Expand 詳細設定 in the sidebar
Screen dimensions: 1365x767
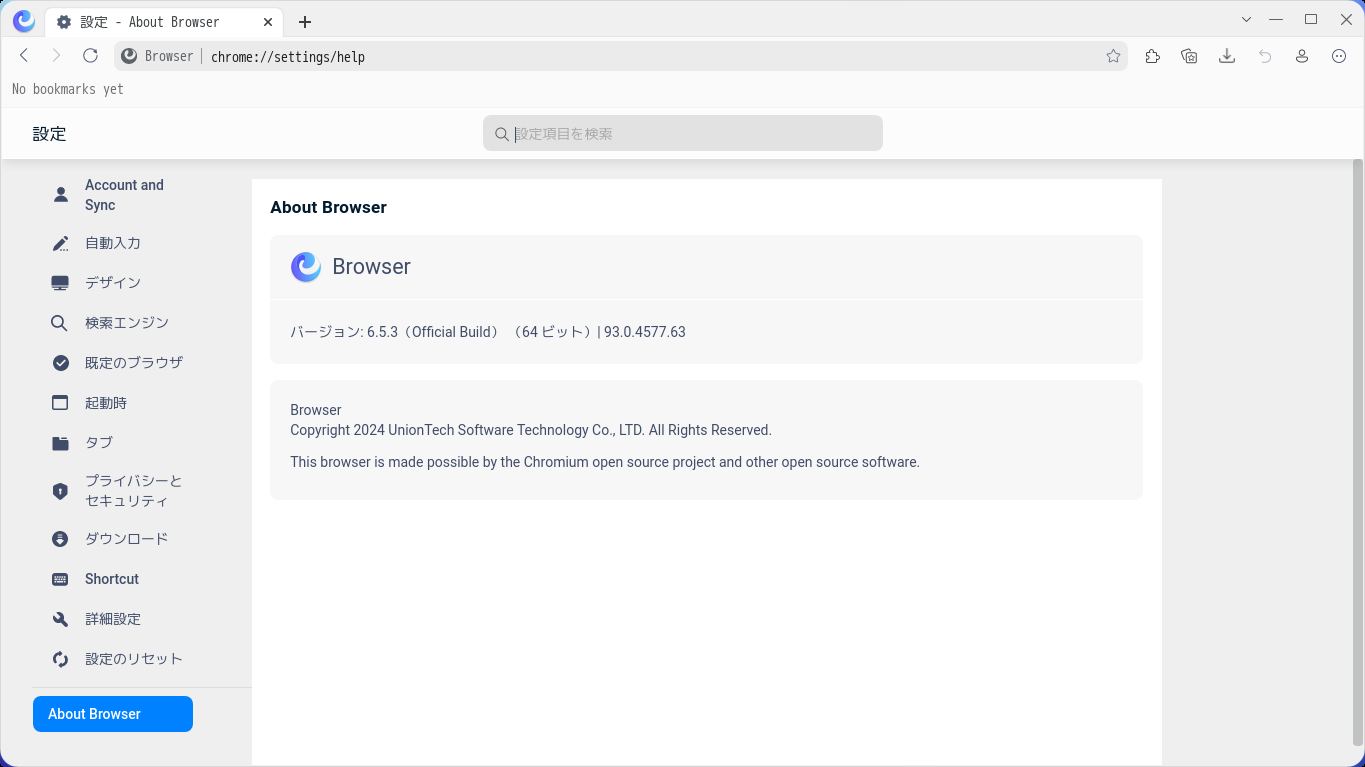[113, 619]
